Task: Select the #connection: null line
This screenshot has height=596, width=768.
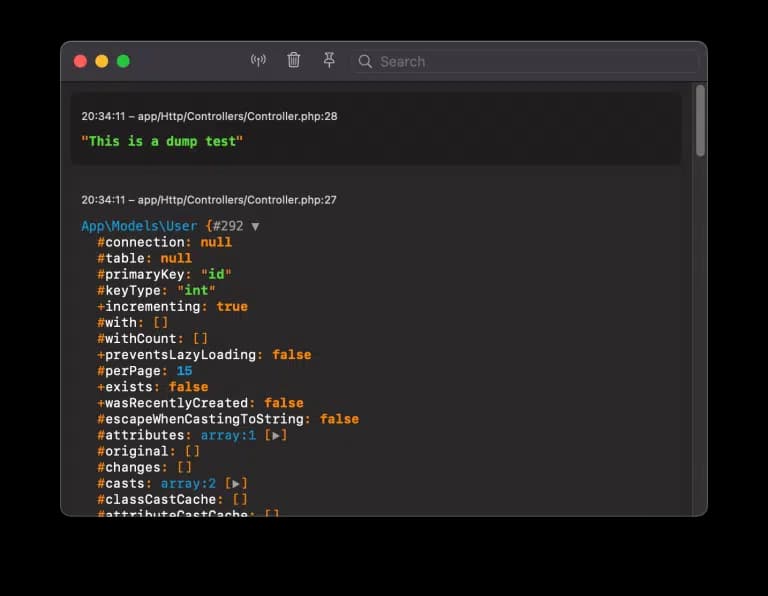Action: tap(164, 242)
